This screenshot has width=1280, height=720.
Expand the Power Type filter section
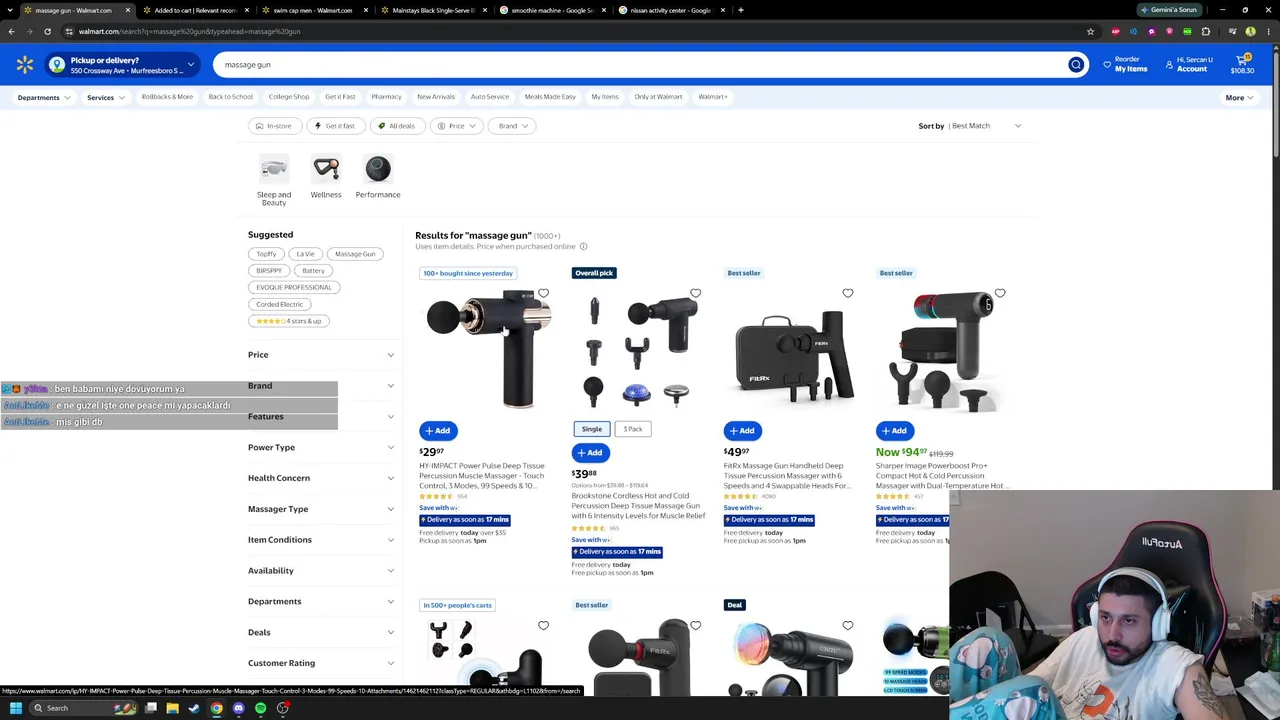321,448
